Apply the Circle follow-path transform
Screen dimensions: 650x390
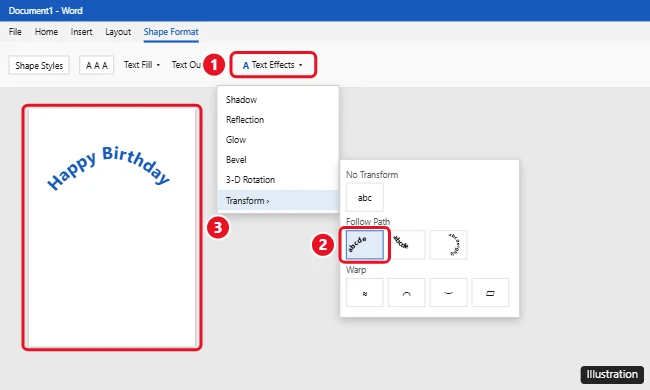coord(449,245)
